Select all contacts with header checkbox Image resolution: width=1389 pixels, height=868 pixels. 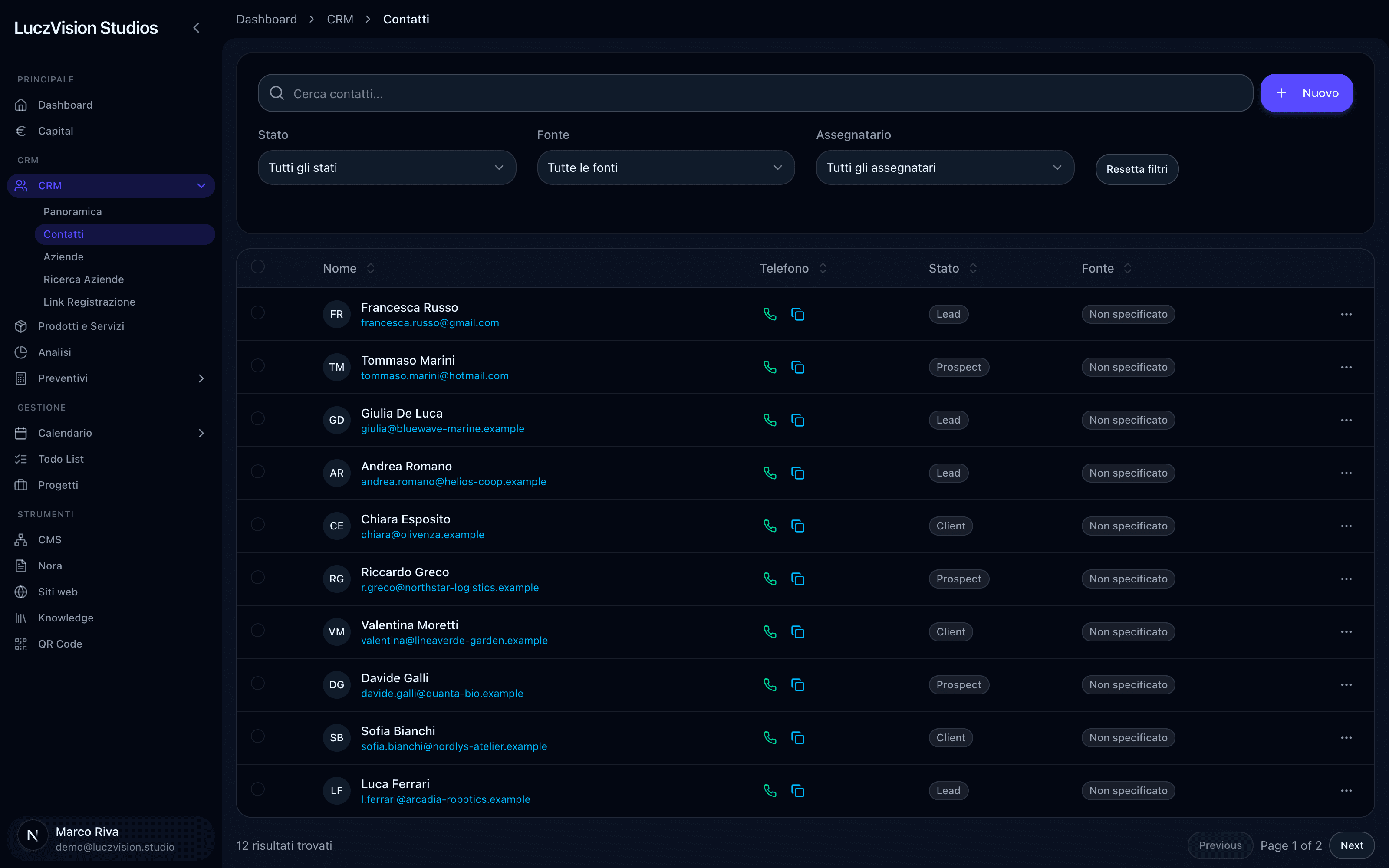point(258,266)
